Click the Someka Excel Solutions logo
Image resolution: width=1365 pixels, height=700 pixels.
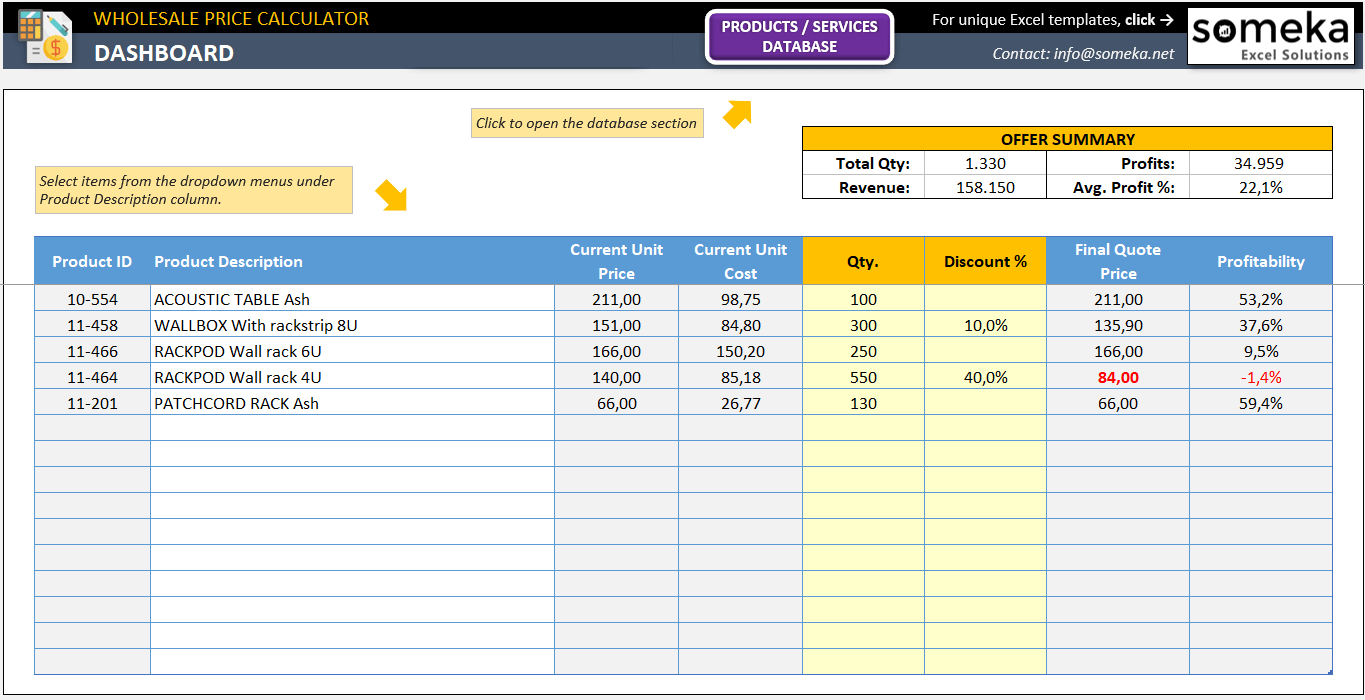1270,36
